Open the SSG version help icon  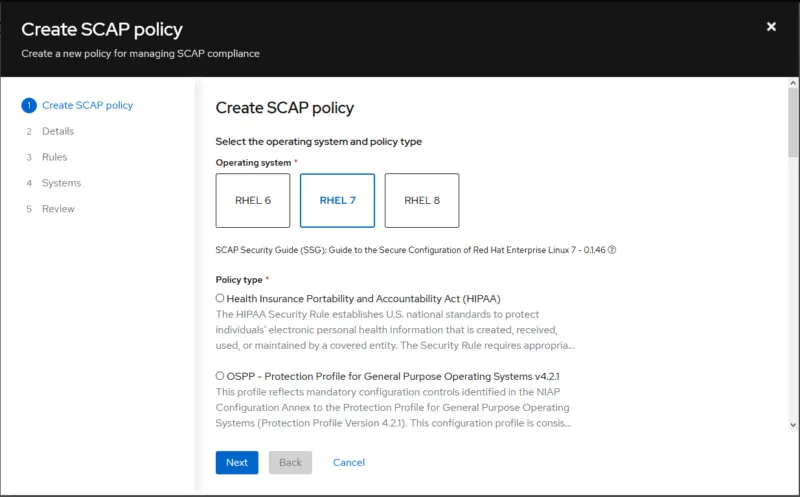(x=612, y=250)
